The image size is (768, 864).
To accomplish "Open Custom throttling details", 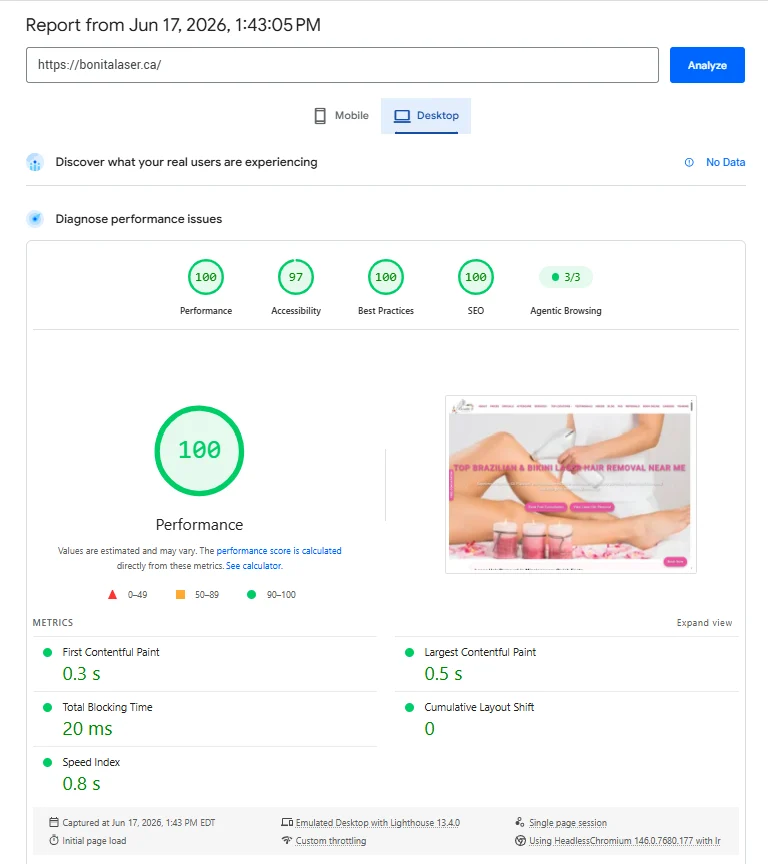I will point(331,841).
